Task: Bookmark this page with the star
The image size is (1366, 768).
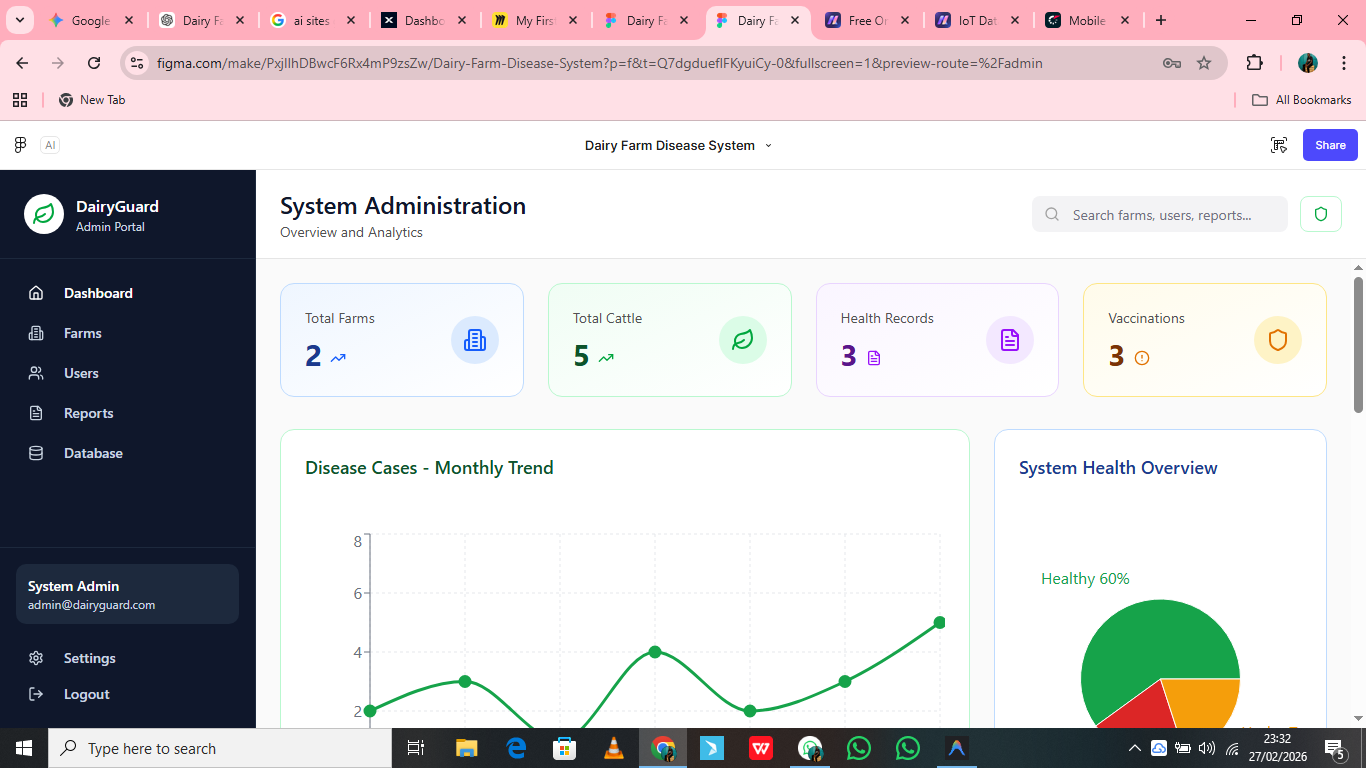Action: pos(1204,63)
